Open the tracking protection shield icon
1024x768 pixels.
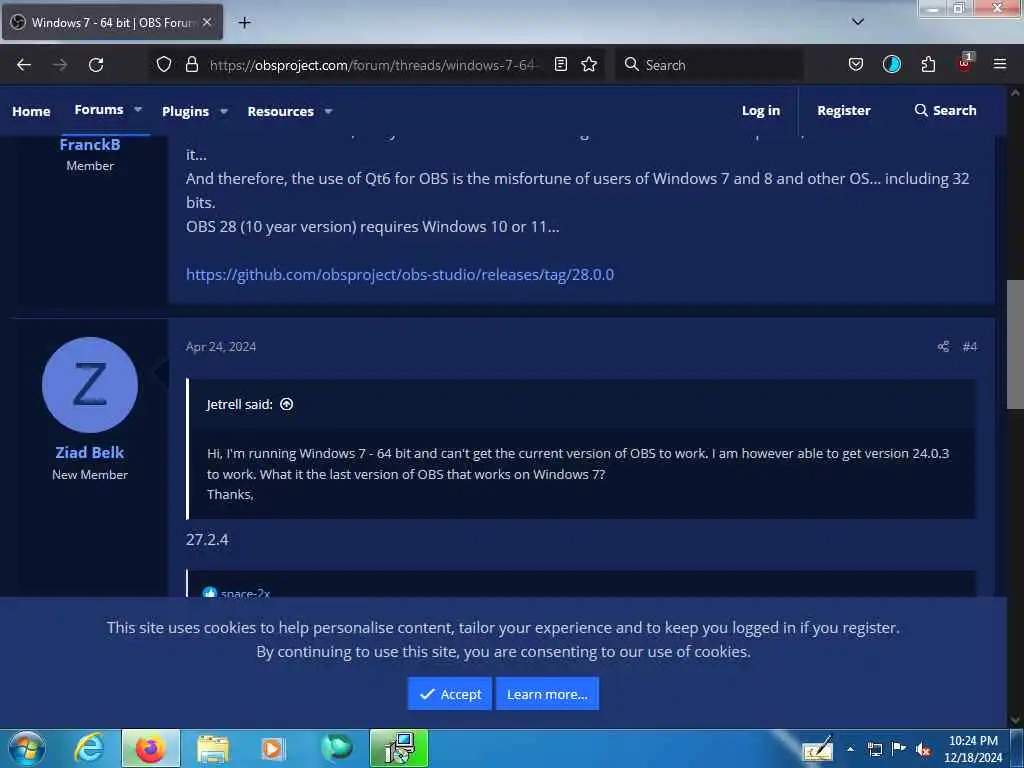pyautogui.click(x=164, y=64)
